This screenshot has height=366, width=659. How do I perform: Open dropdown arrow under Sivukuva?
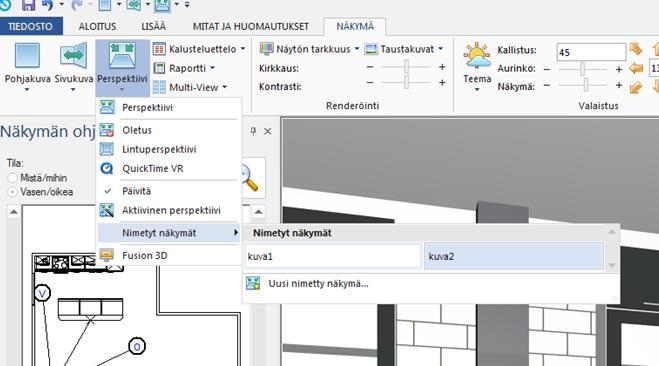pos(73,89)
